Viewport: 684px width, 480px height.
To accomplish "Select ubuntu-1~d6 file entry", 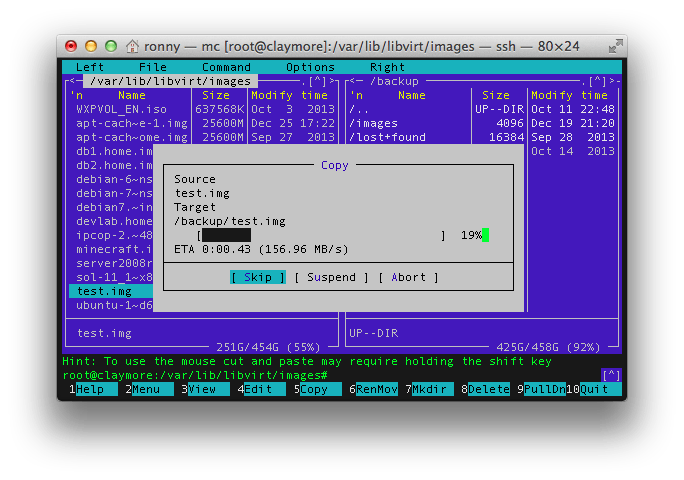I will pyautogui.click(x=114, y=305).
